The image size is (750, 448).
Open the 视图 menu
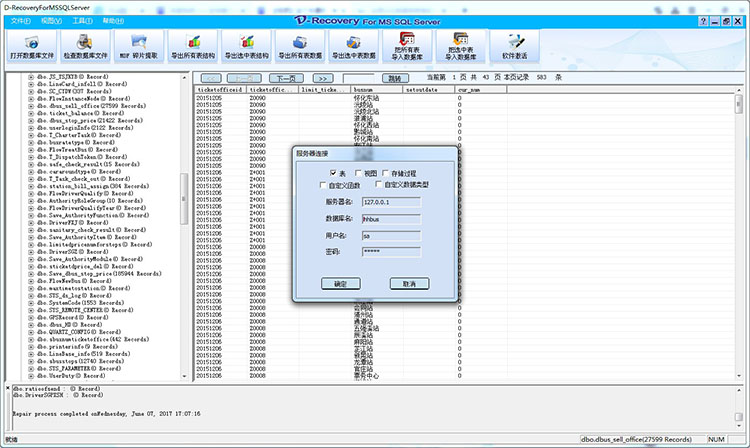pyautogui.click(x=51, y=21)
